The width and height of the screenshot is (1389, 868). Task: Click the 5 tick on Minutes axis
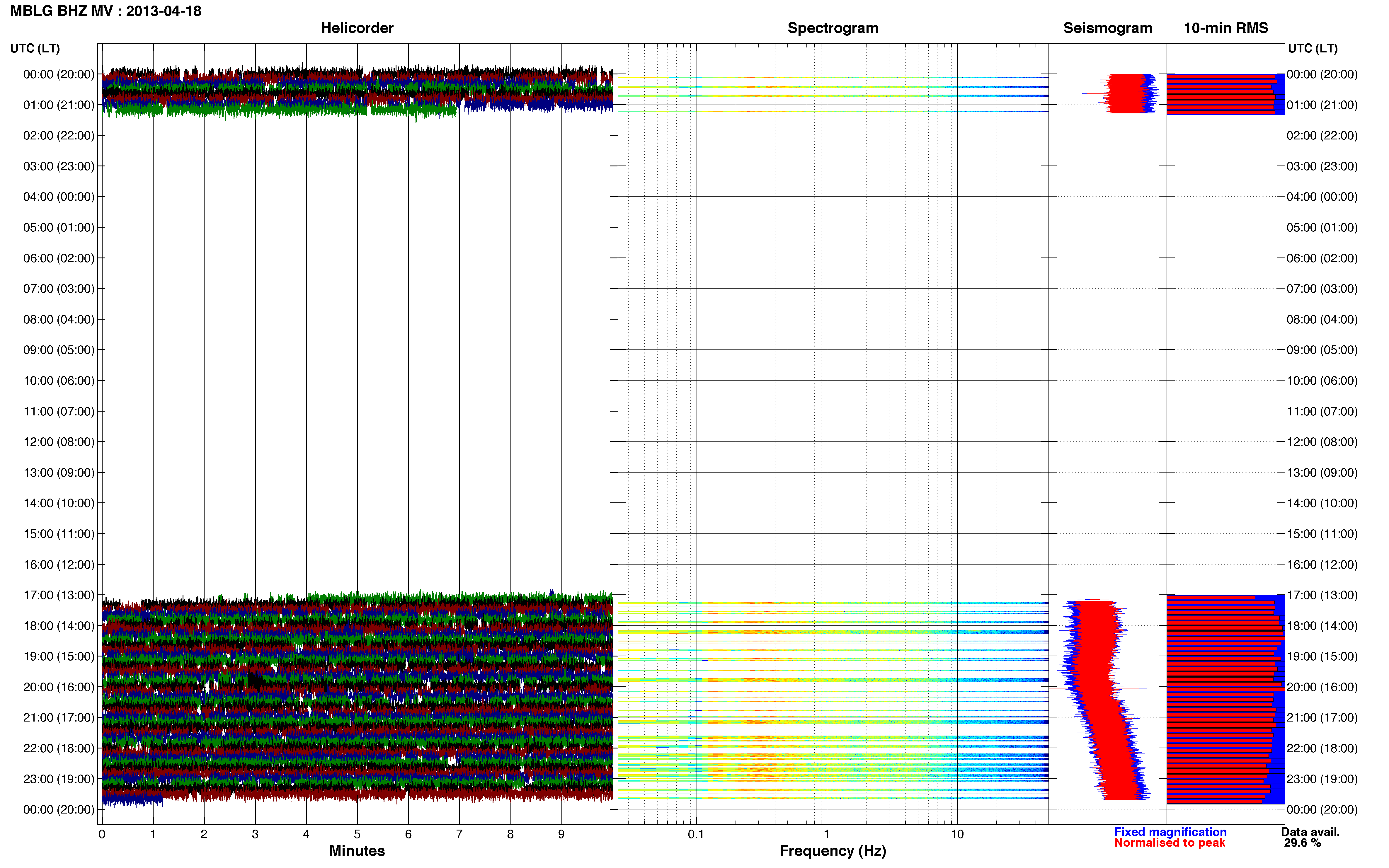point(357,835)
